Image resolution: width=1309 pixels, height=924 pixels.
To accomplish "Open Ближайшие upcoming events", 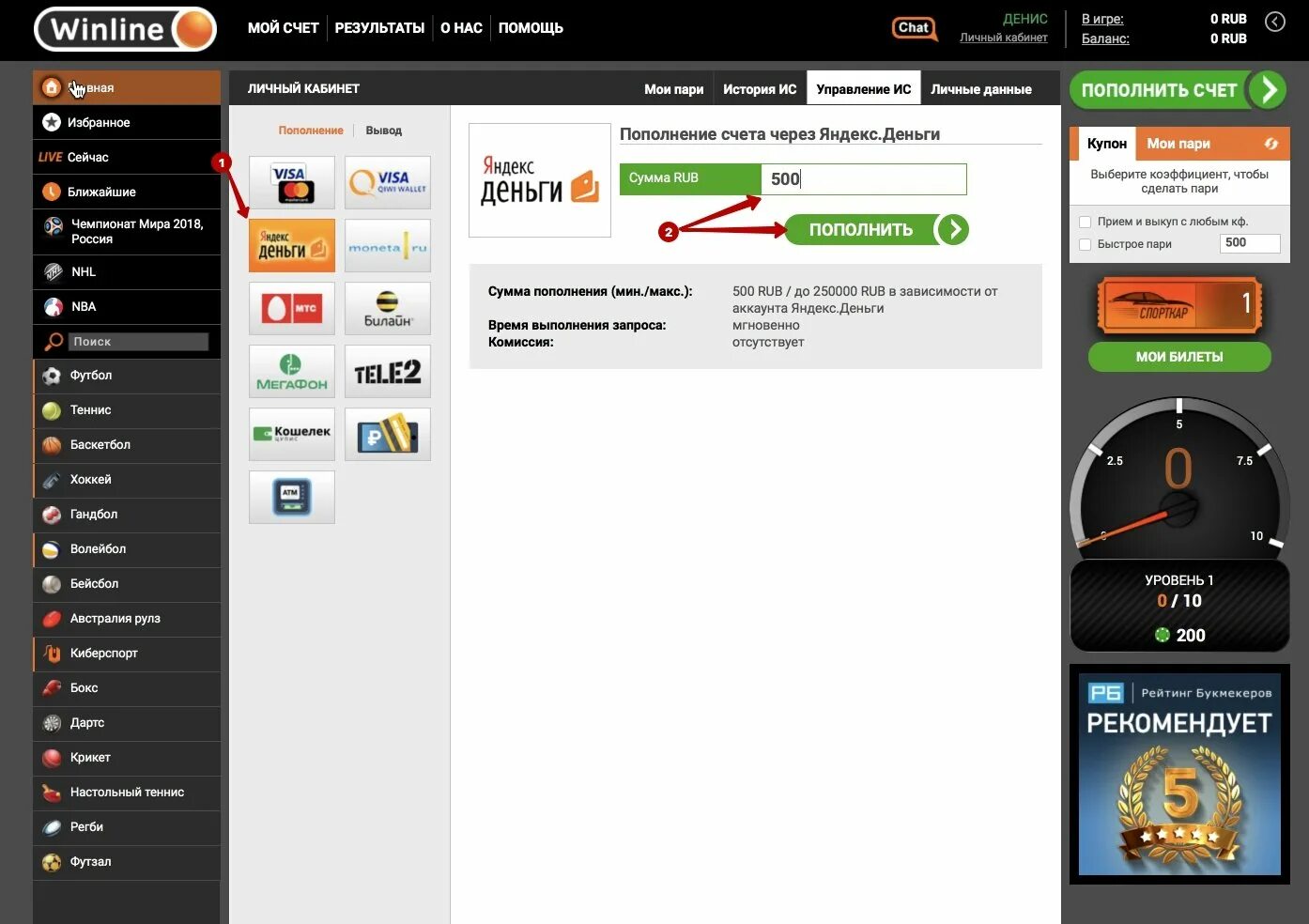I will pos(127,192).
